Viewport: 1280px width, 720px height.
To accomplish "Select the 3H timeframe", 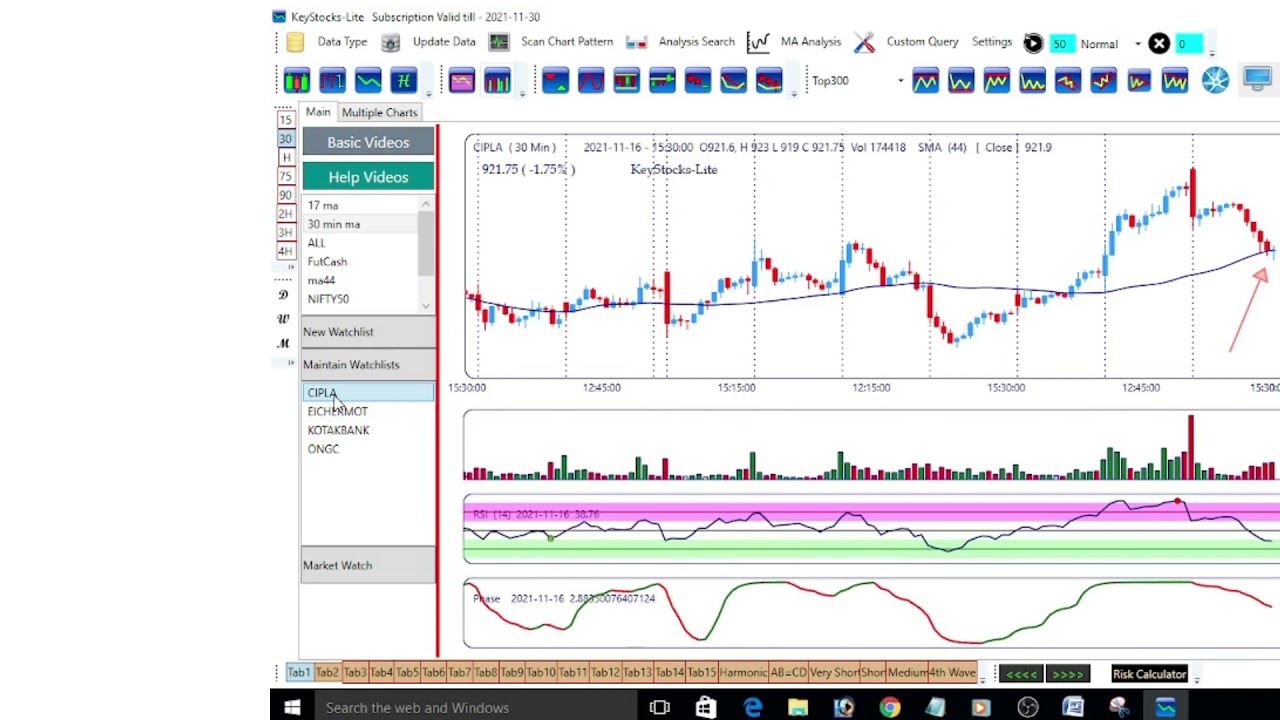I will tap(286, 232).
